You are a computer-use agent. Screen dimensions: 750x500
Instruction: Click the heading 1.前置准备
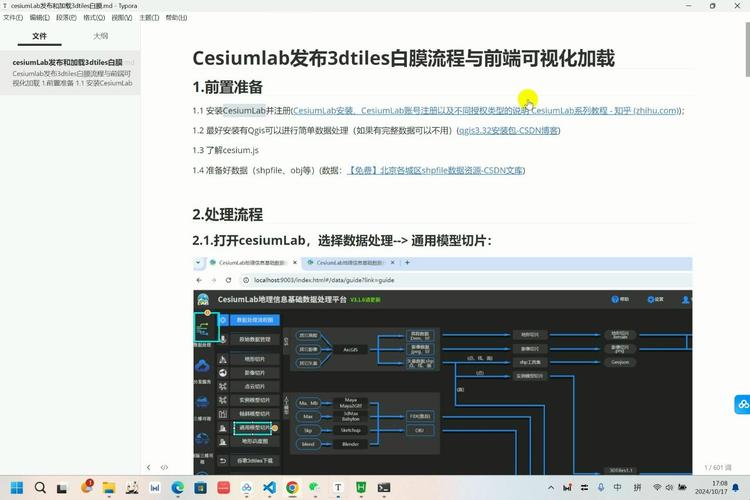pos(227,87)
